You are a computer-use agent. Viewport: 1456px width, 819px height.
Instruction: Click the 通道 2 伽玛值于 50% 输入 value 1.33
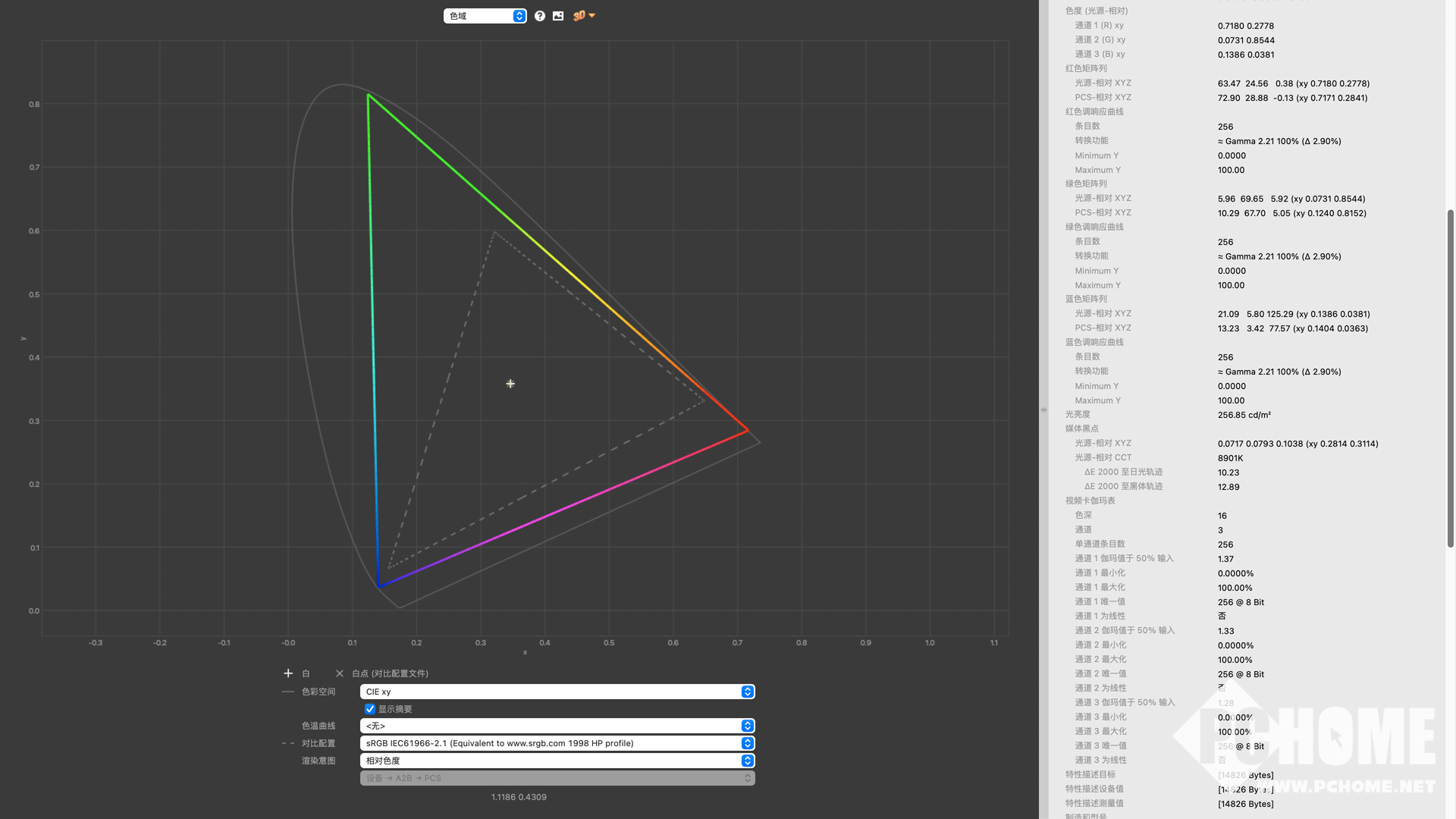point(1225,631)
